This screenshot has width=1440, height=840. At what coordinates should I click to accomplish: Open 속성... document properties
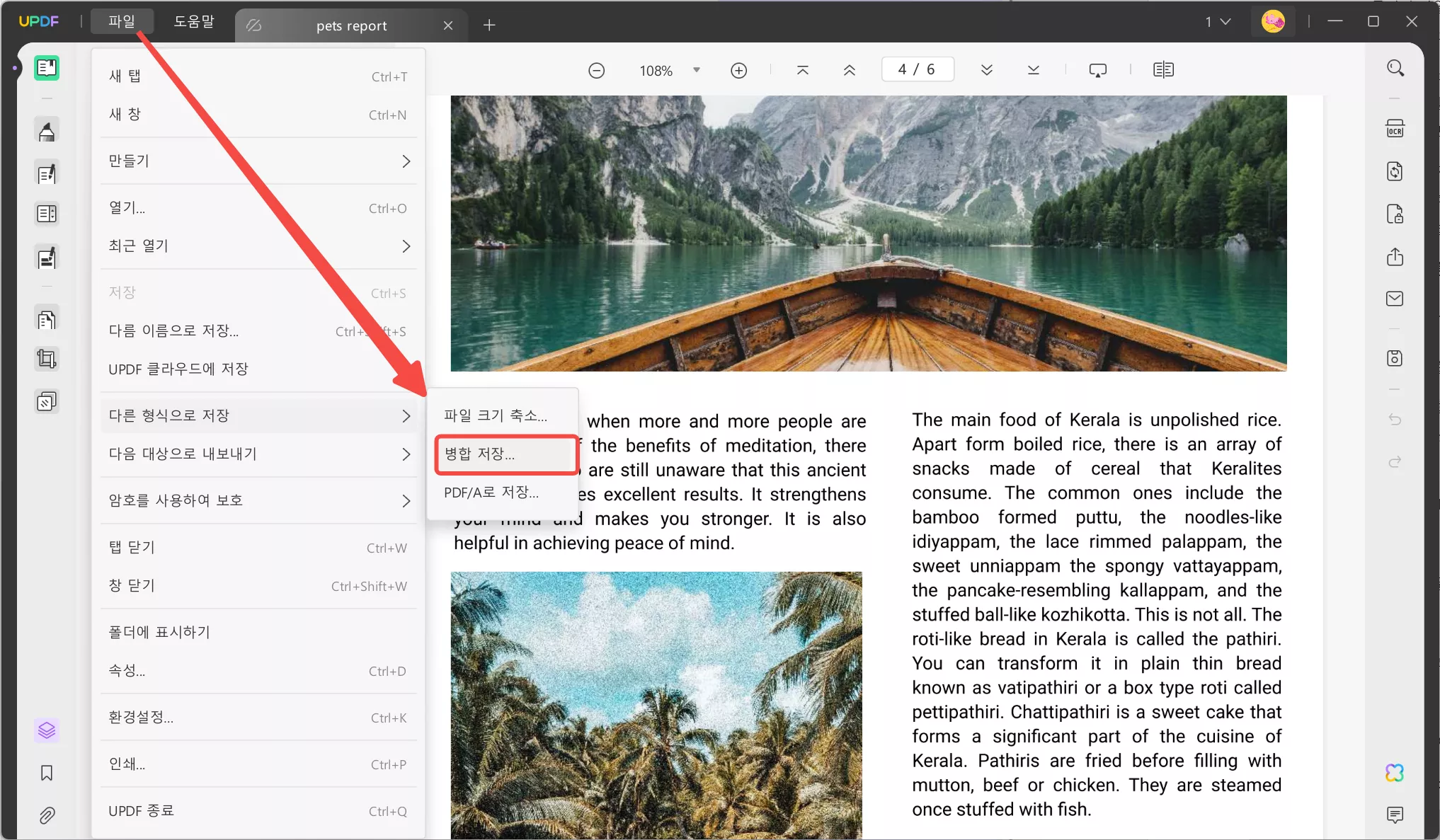point(258,671)
